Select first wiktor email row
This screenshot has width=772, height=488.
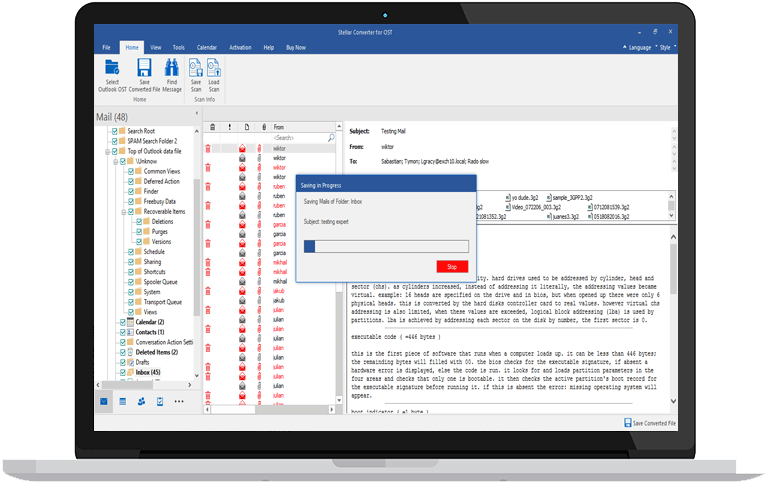point(270,148)
